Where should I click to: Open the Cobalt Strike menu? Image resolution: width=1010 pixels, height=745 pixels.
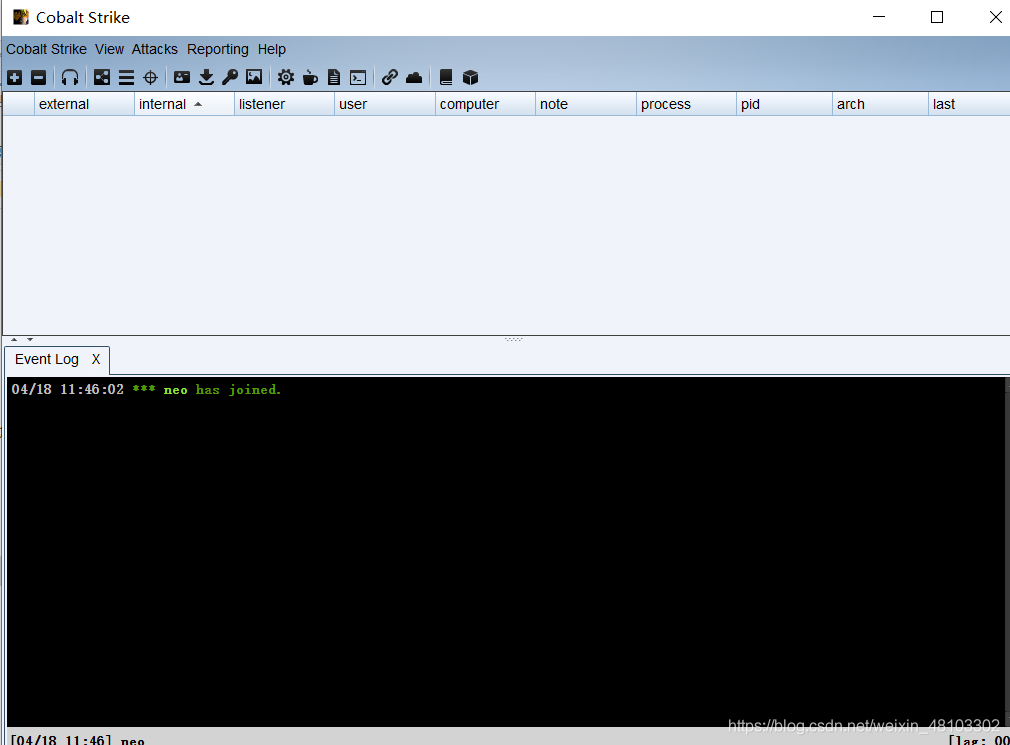click(x=46, y=50)
